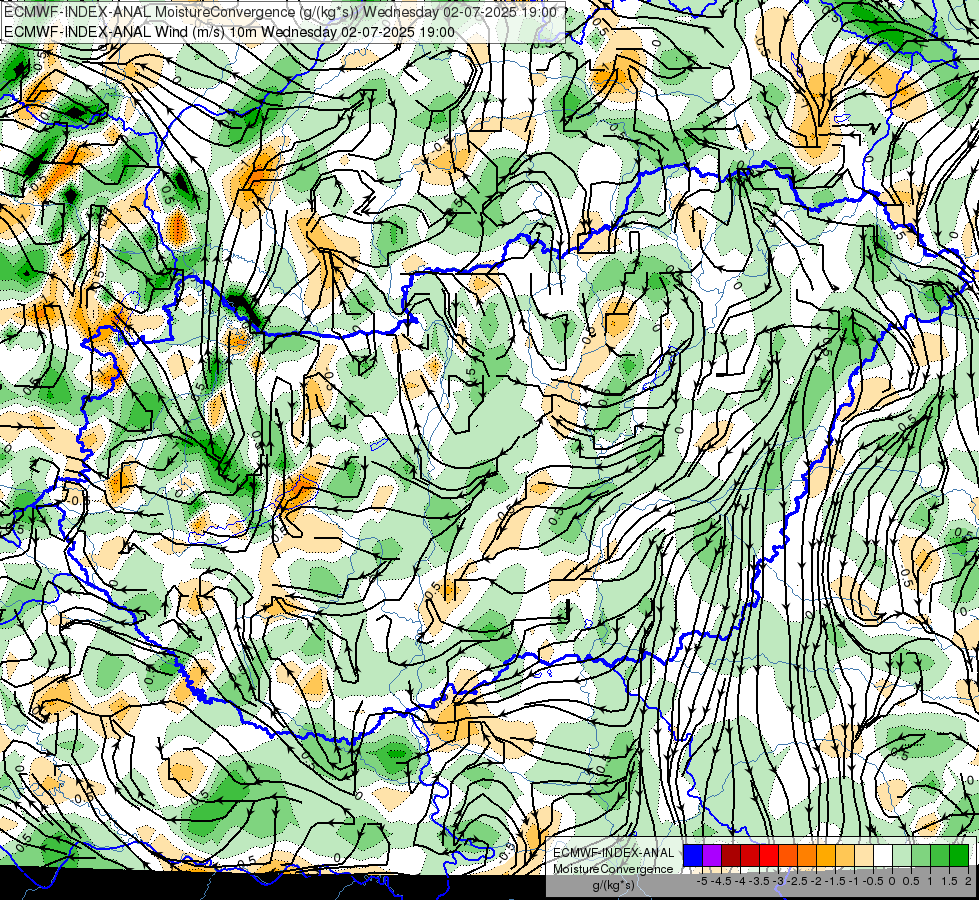Image resolution: width=979 pixels, height=900 pixels.
Task: Click the -1.5 tick label on the legend scale
Action: click(835, 881)
